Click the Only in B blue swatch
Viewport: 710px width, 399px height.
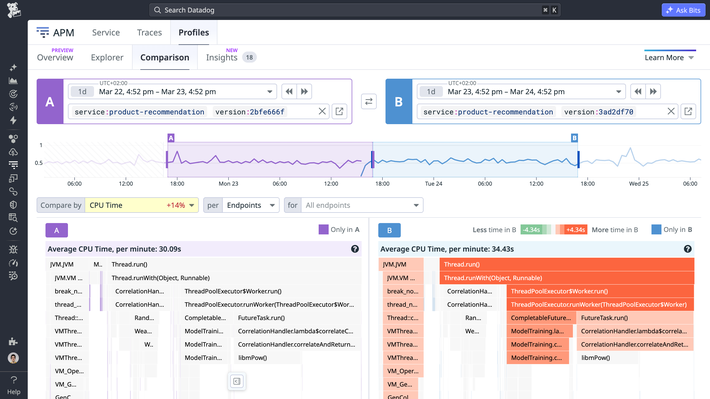(x=656, y=230)
